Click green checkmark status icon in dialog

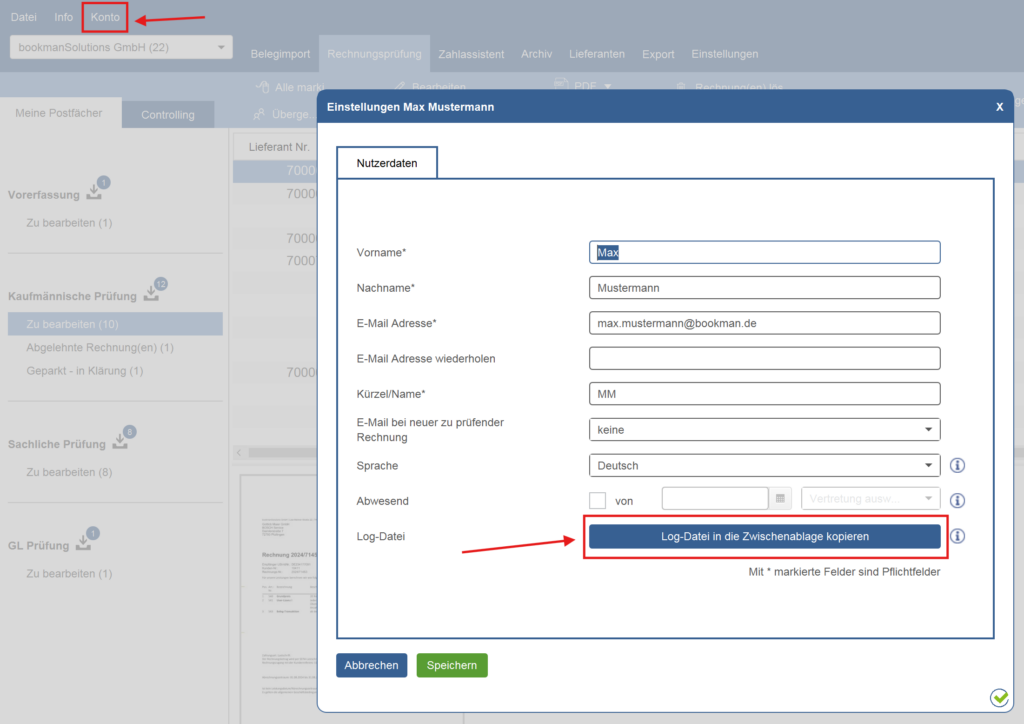(999, 697)
